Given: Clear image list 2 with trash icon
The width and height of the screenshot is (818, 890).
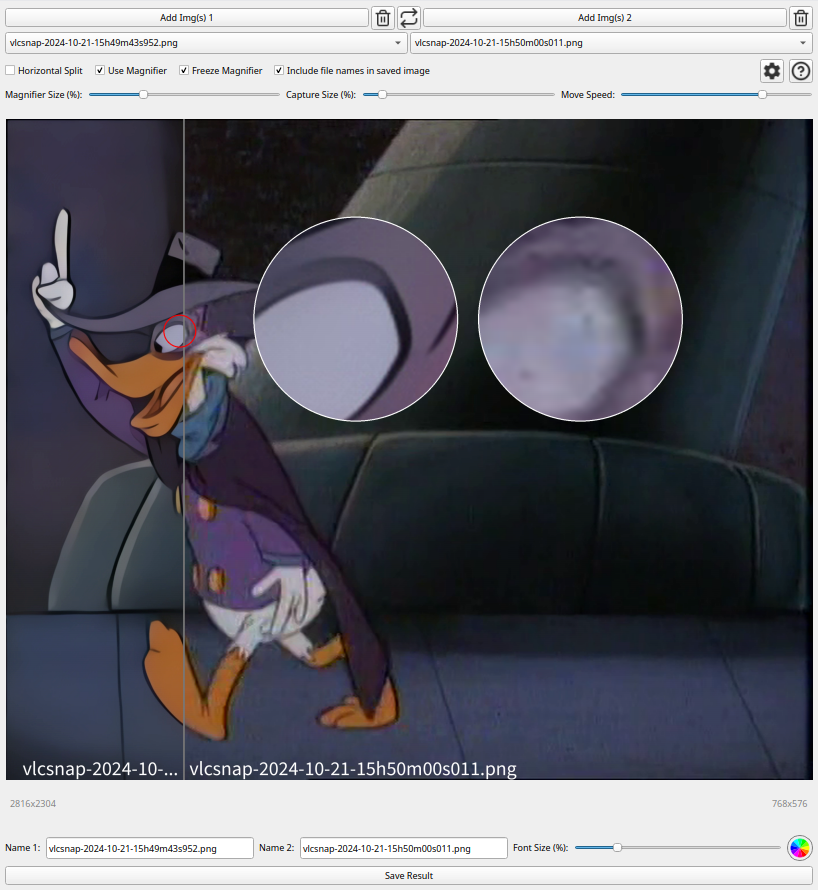Looking at the screenshot, I should [801, 18].
